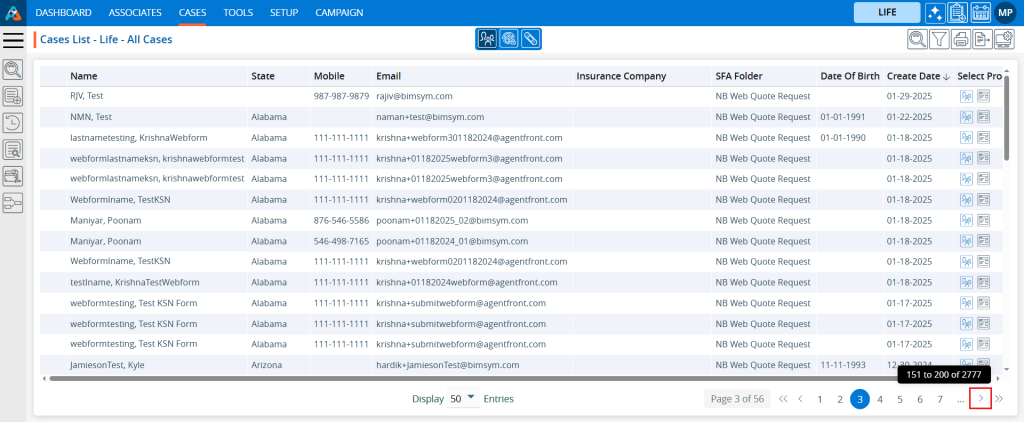
Task: Open the hamburger menu icon
Action: (x=13, y=39)
